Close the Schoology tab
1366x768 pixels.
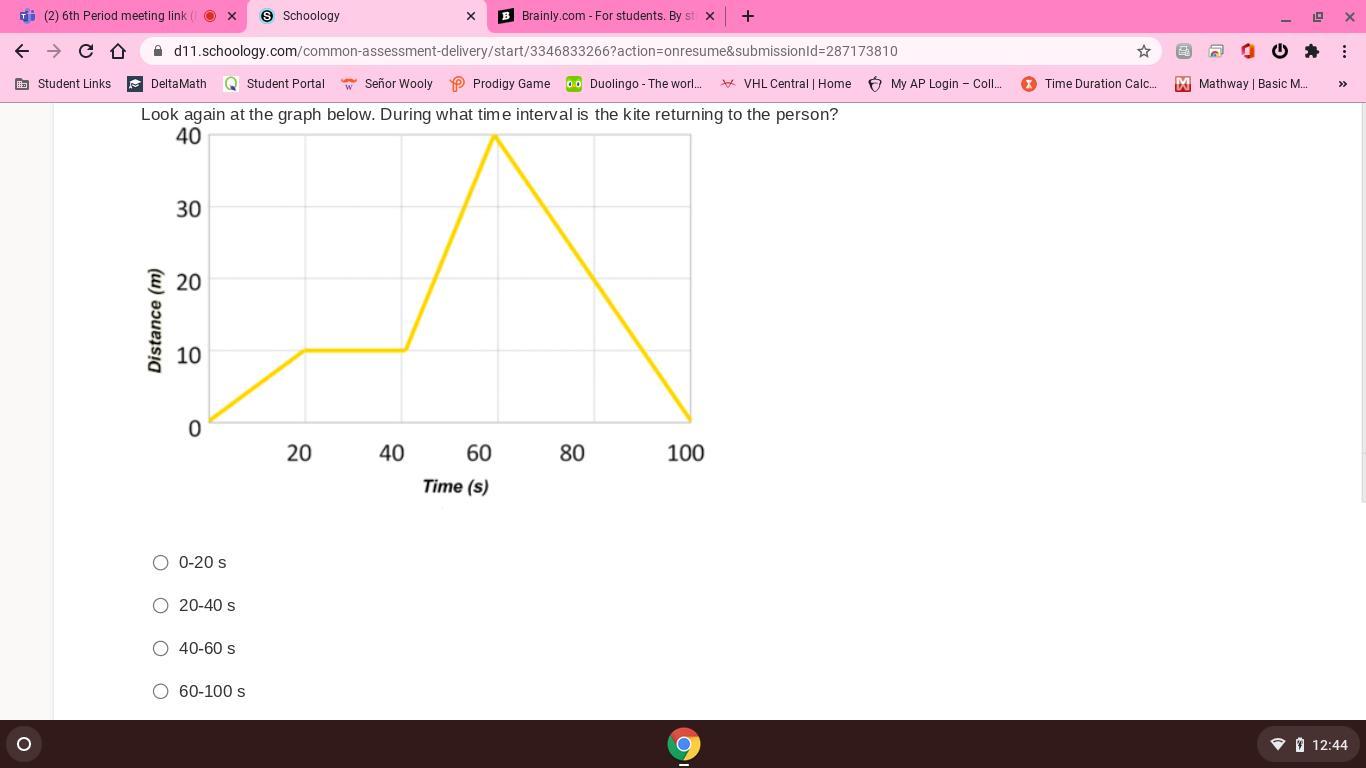[471, 16]
